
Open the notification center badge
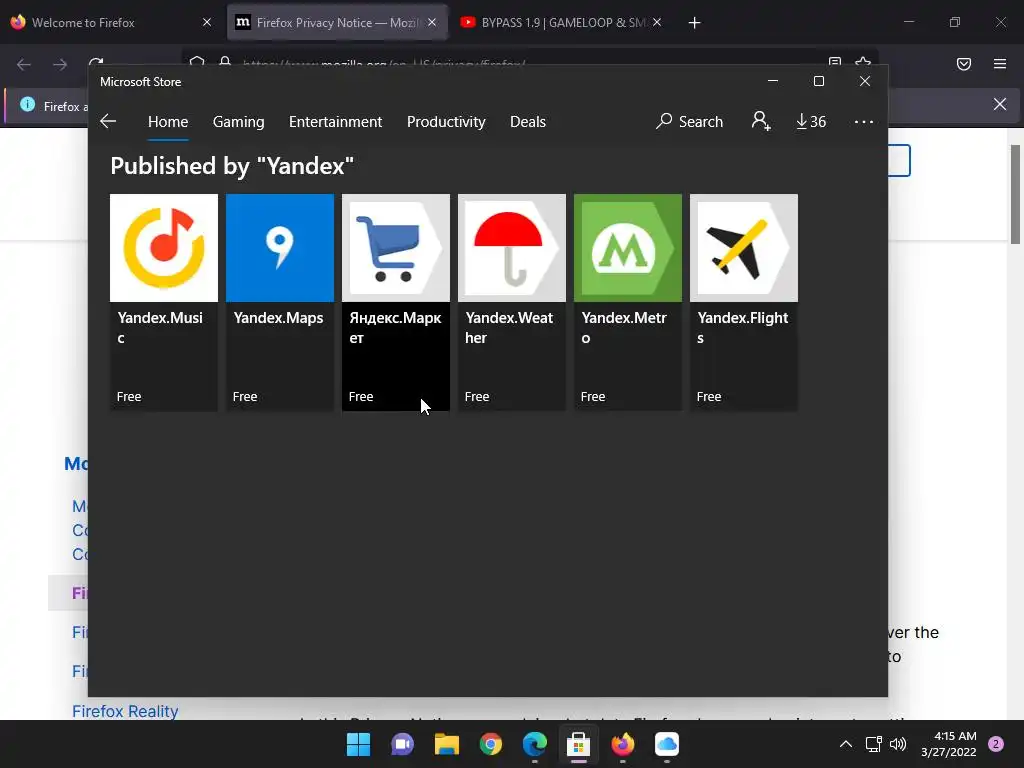(996, 744)
